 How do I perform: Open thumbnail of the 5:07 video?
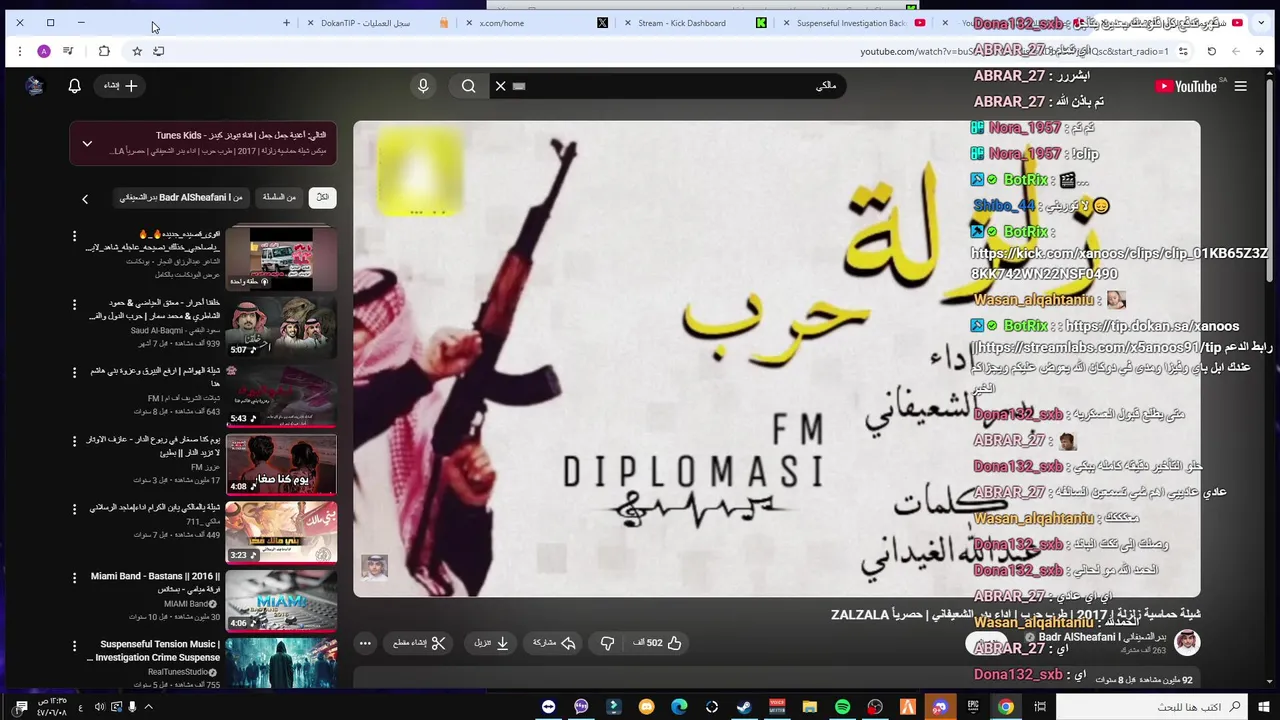281,326
